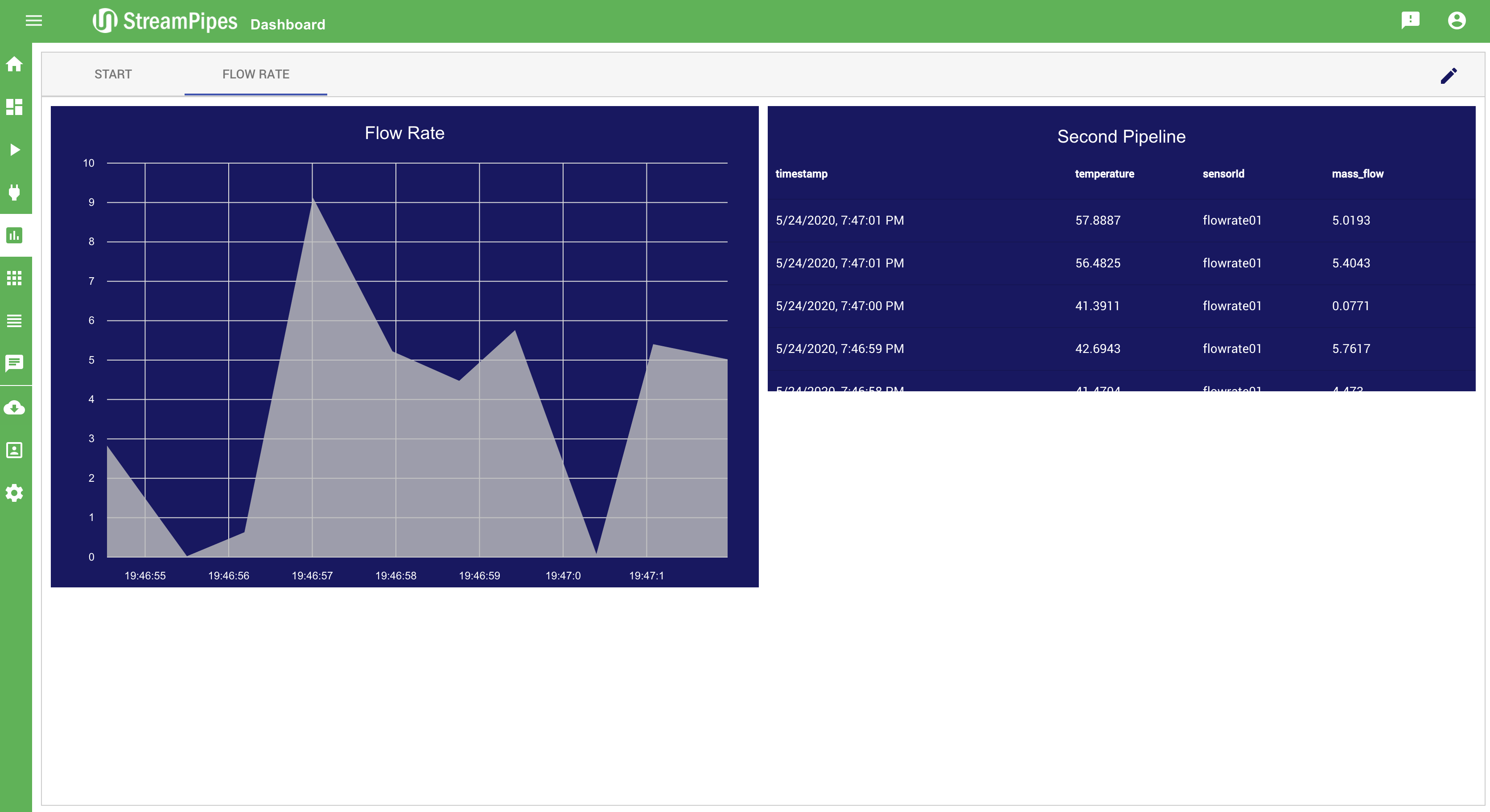Click the 57.8887 temperature table row

pos(1097,220)
